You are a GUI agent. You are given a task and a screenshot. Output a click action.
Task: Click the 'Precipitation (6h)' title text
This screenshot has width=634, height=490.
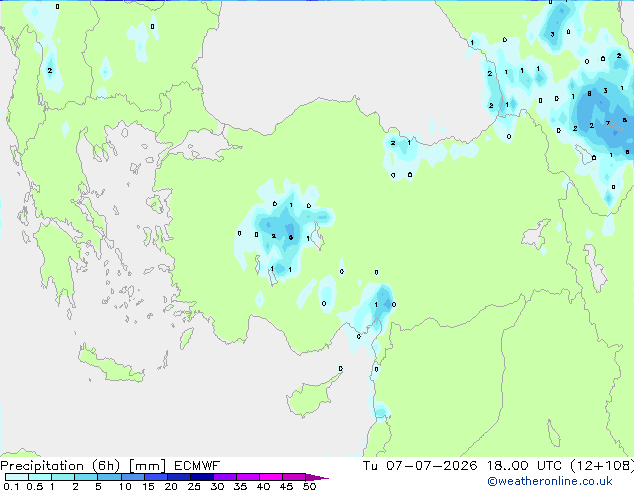click(60, 466)
